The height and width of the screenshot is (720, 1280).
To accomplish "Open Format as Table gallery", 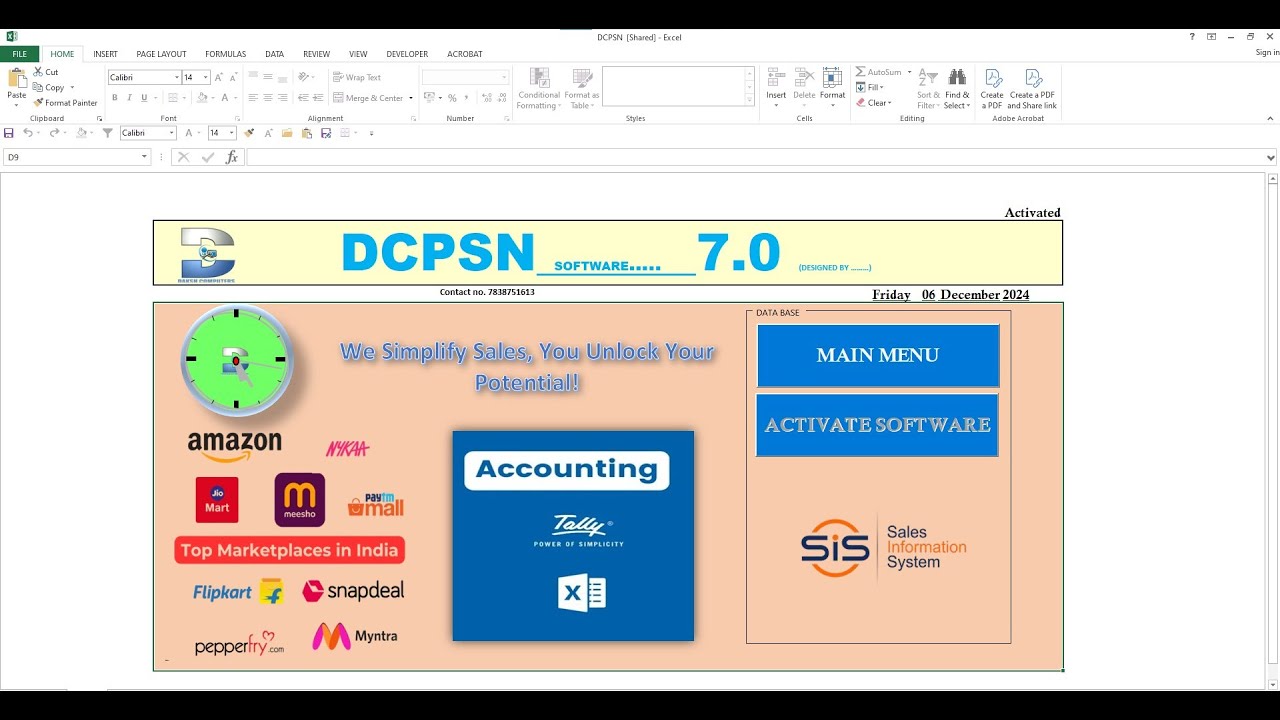I will pos(581,89).
